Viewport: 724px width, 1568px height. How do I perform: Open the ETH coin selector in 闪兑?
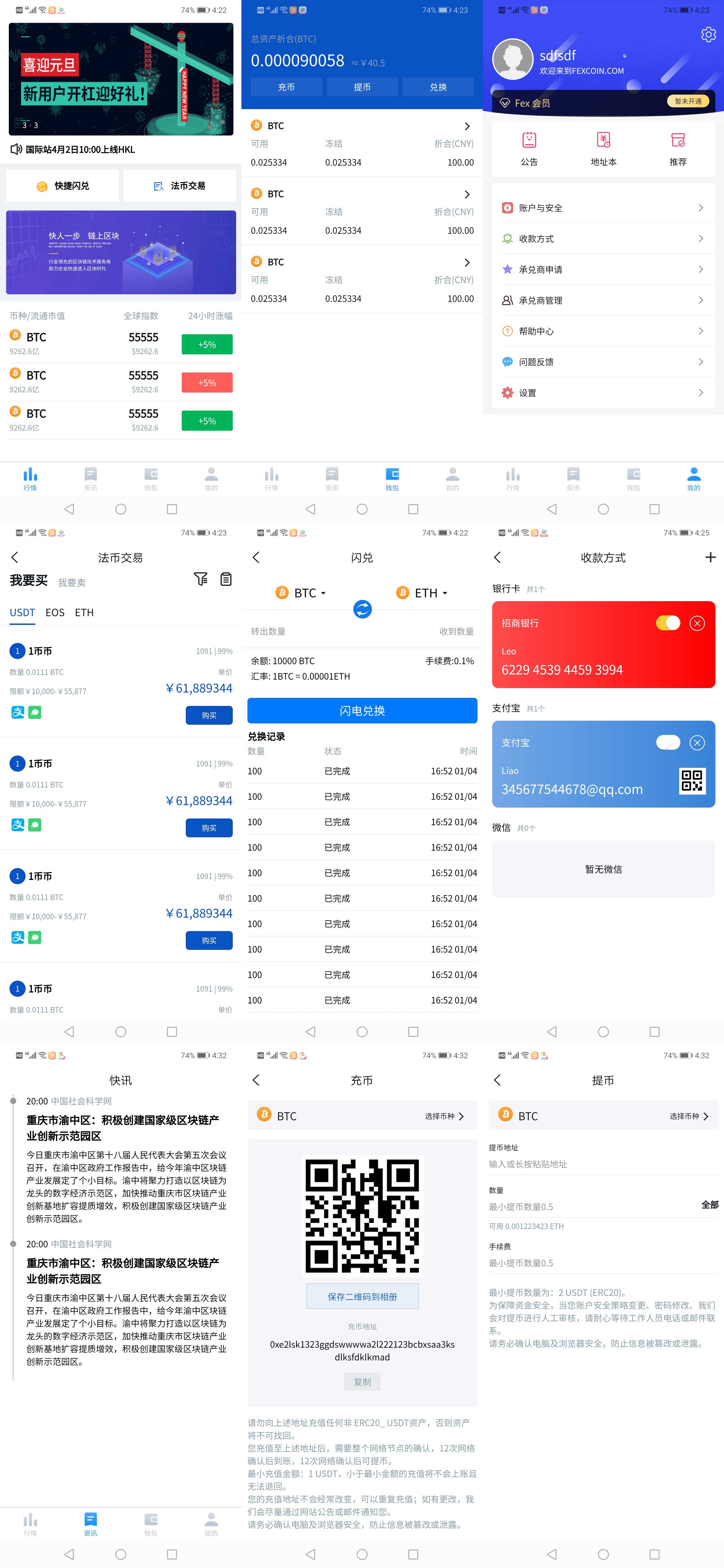pyautogui.click(x=423, y=593)
